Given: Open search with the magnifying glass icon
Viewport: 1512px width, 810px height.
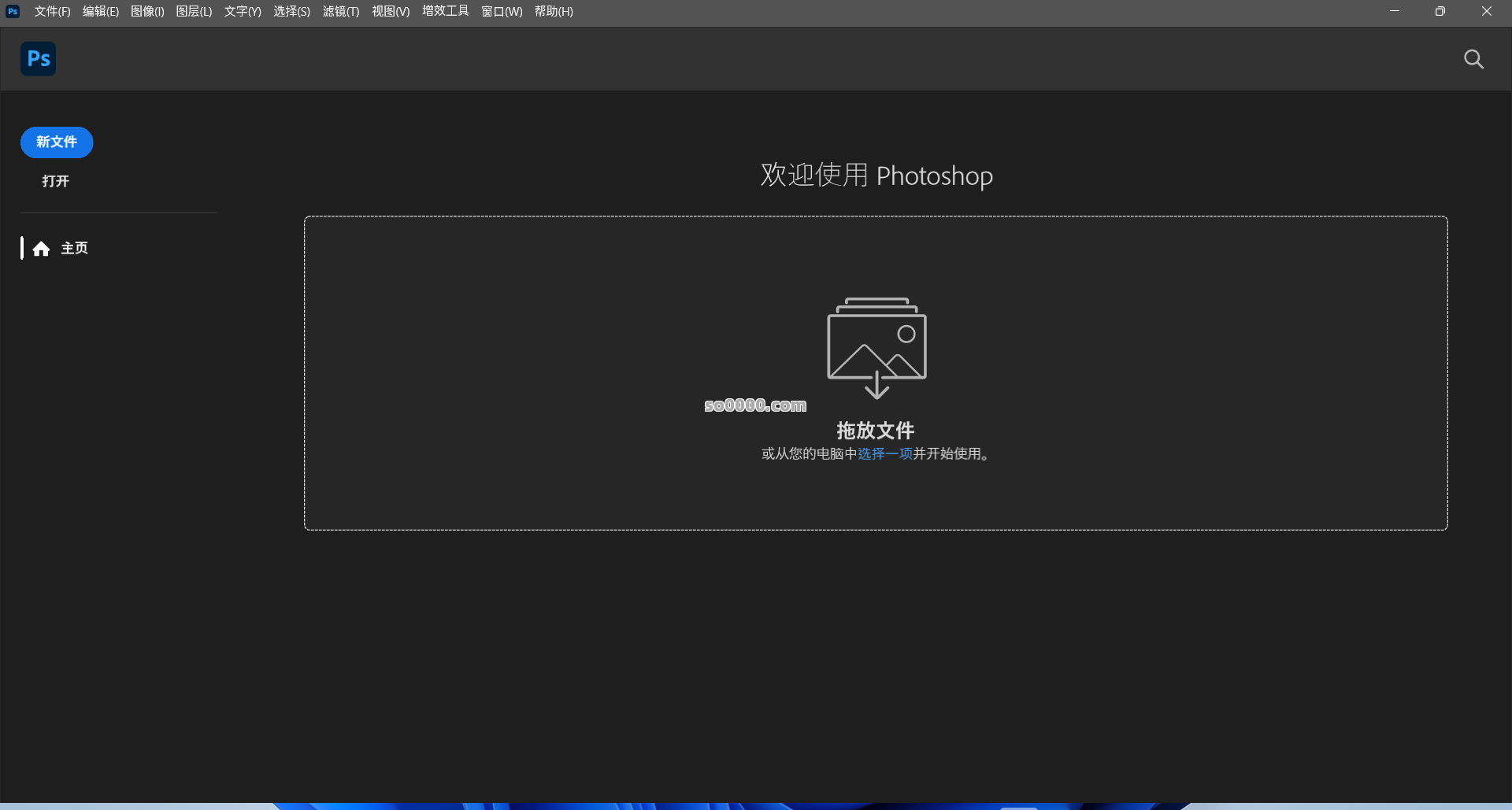Looking at the screenshot, I should click(x=1473, y=59).
